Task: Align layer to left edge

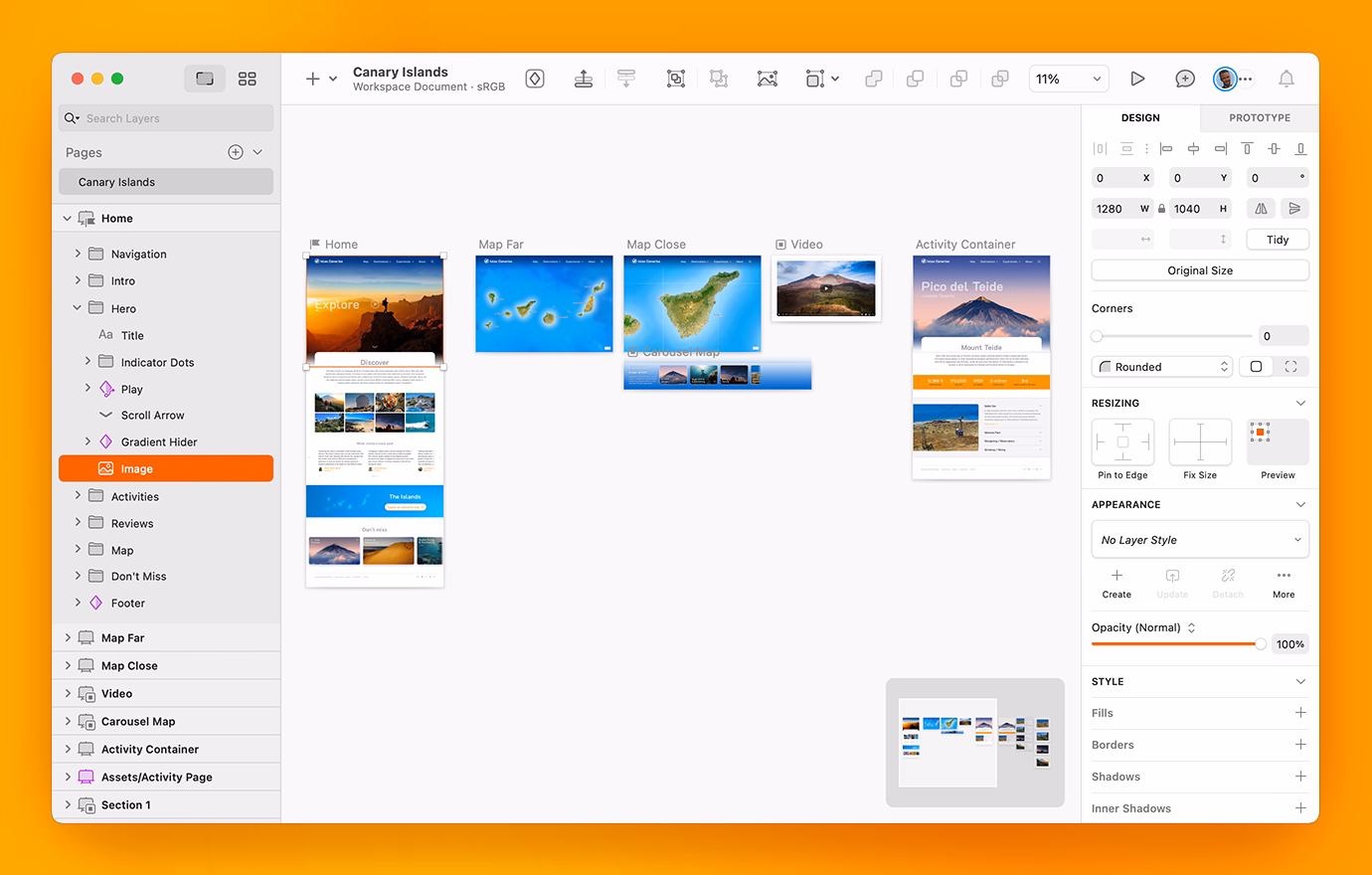Action: pos(1166,148)
